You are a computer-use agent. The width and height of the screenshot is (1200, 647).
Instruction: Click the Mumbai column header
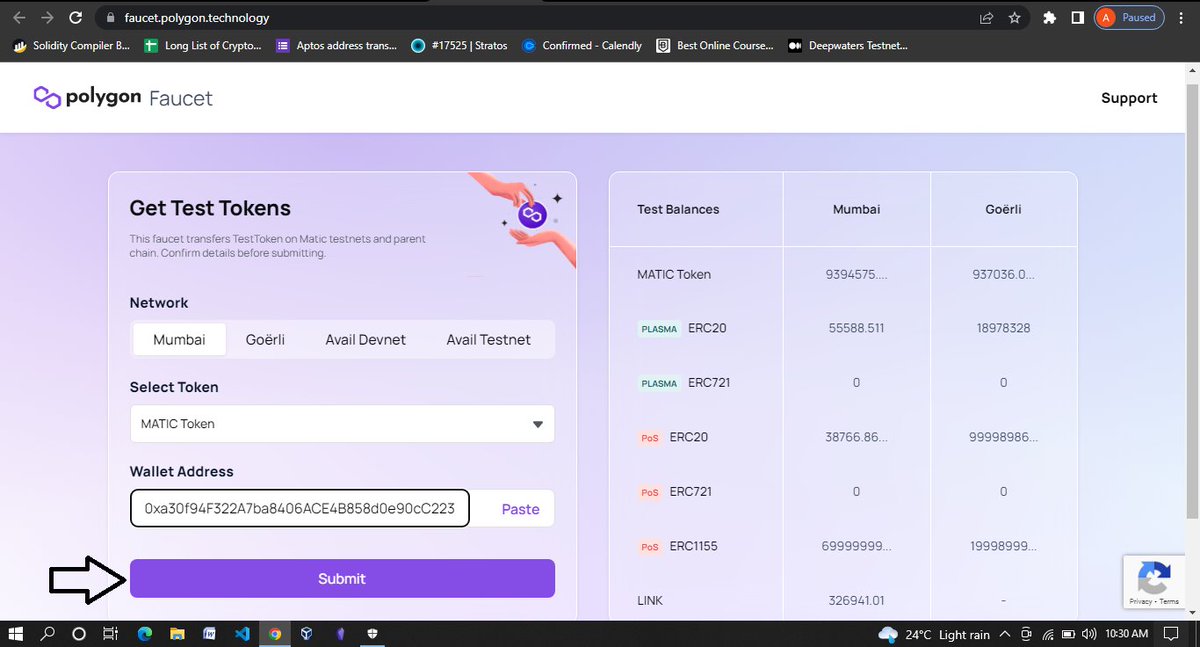(x=856, y=209)
